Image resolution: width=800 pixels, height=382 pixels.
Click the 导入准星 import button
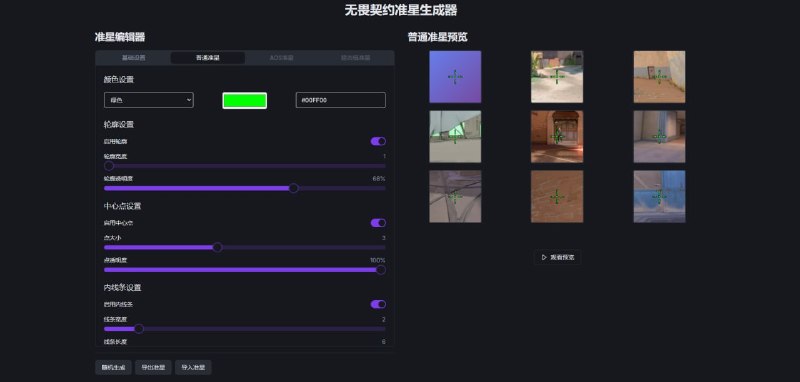(x=193, y=367)
